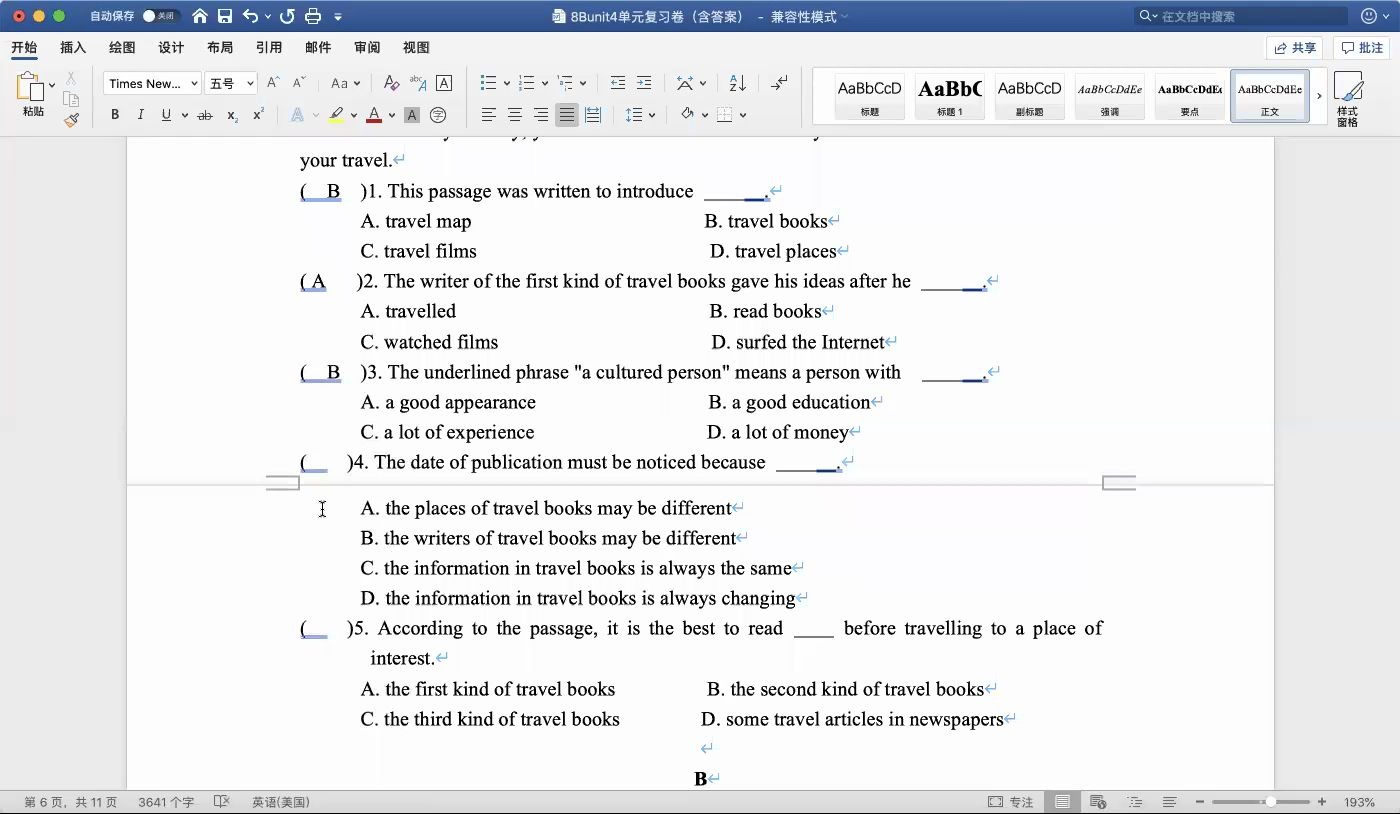Switch to Web layout view icon
This screenshot has width=1400, height=814.
1098,802
